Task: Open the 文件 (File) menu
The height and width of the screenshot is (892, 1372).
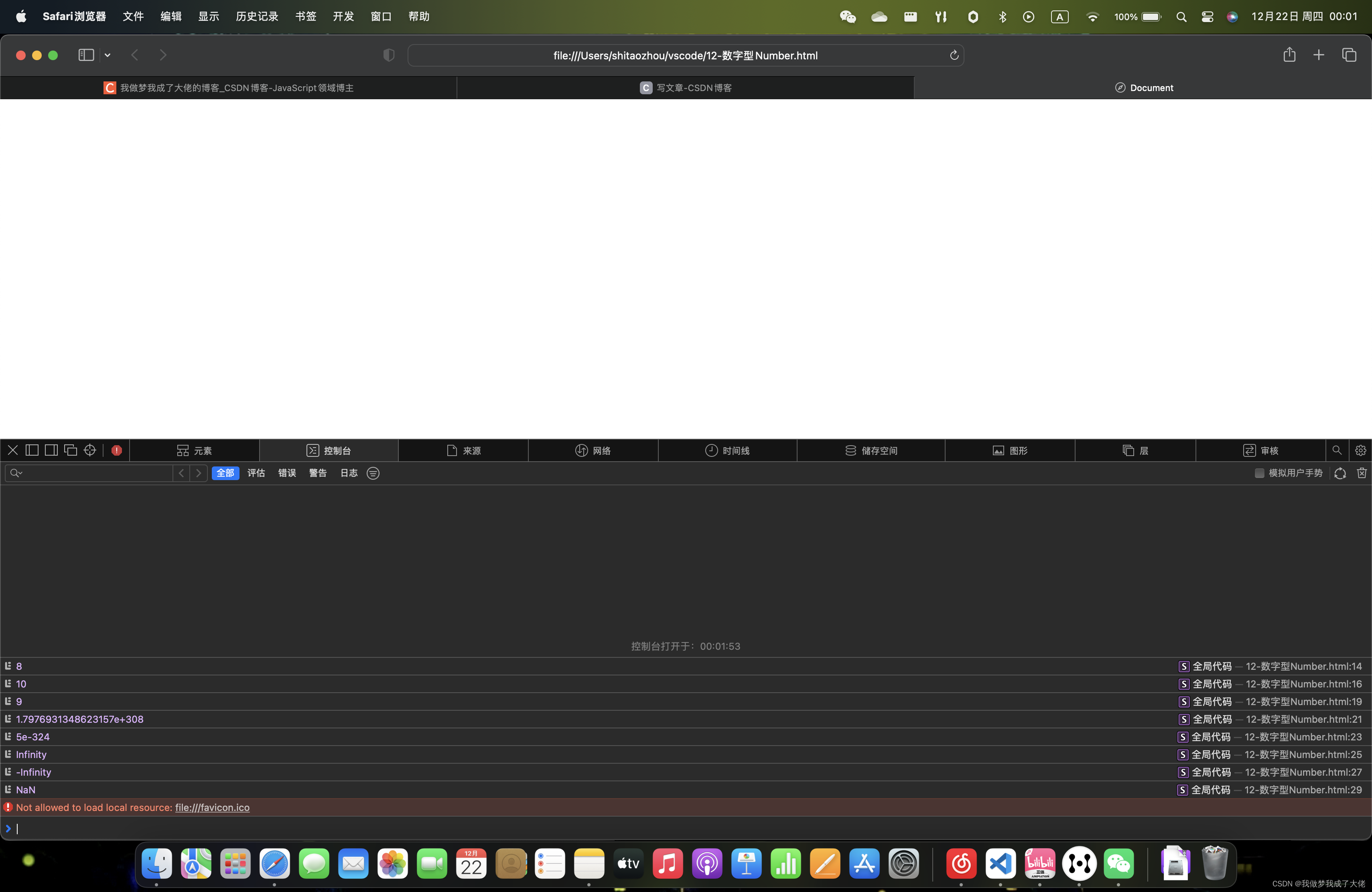Action: click(133, 16)
